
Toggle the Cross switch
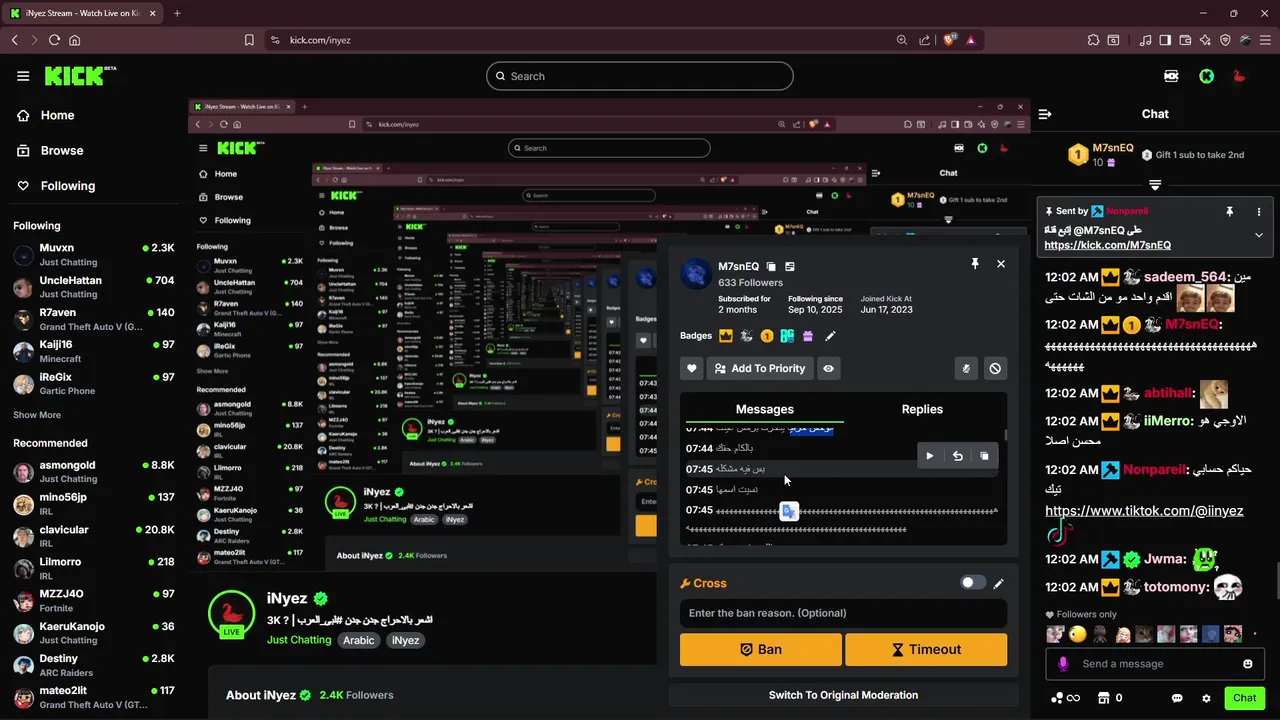[x=973, y=583]
